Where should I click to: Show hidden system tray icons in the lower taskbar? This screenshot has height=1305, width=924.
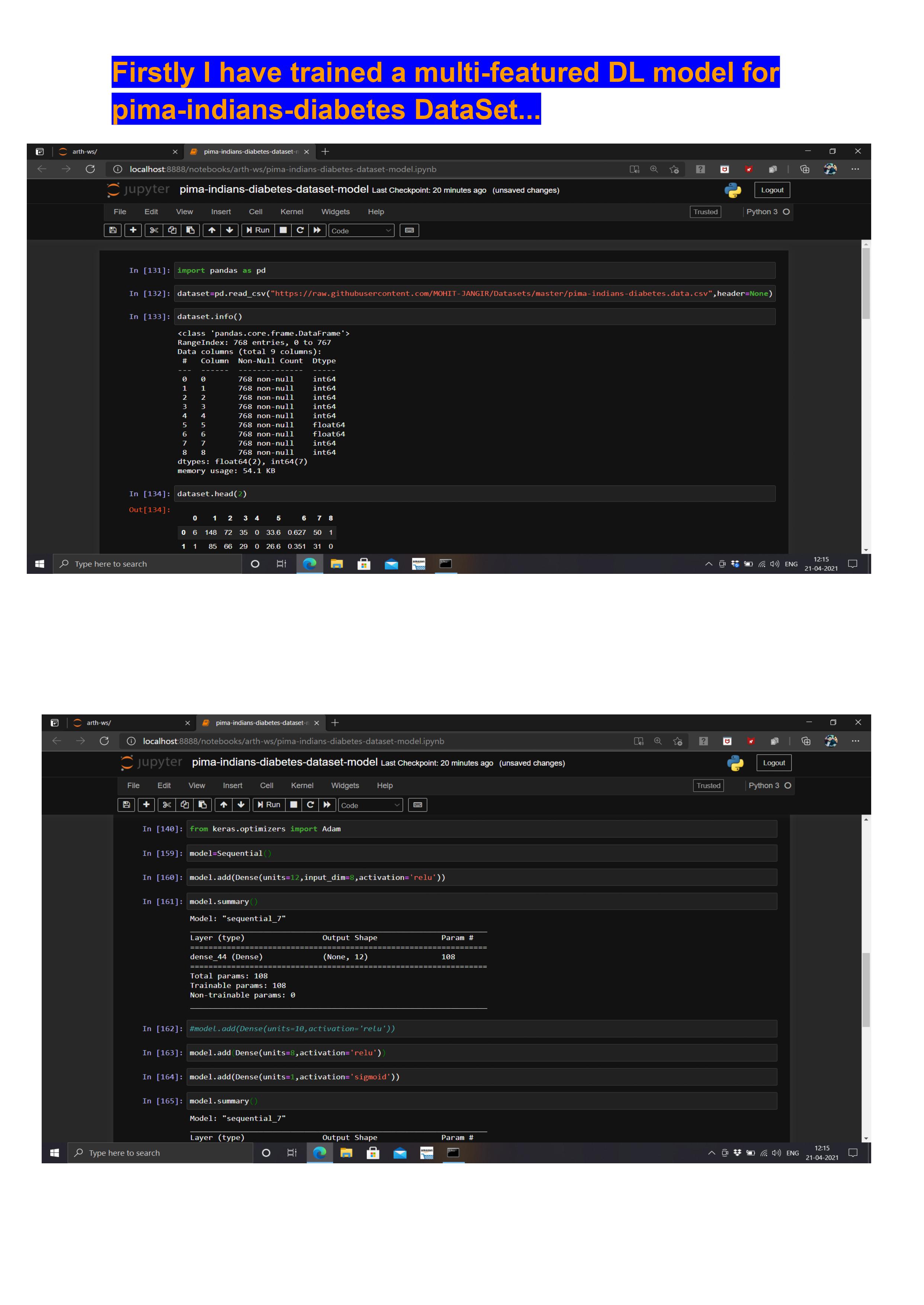click(x=711, y=1153)
